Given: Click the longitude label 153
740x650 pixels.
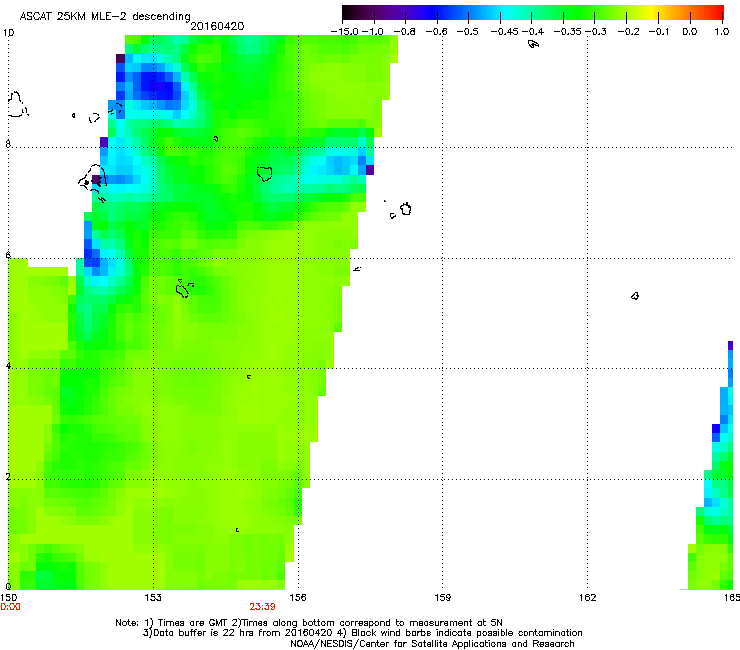Looking at the screenshot, I should tap(153, 598).
